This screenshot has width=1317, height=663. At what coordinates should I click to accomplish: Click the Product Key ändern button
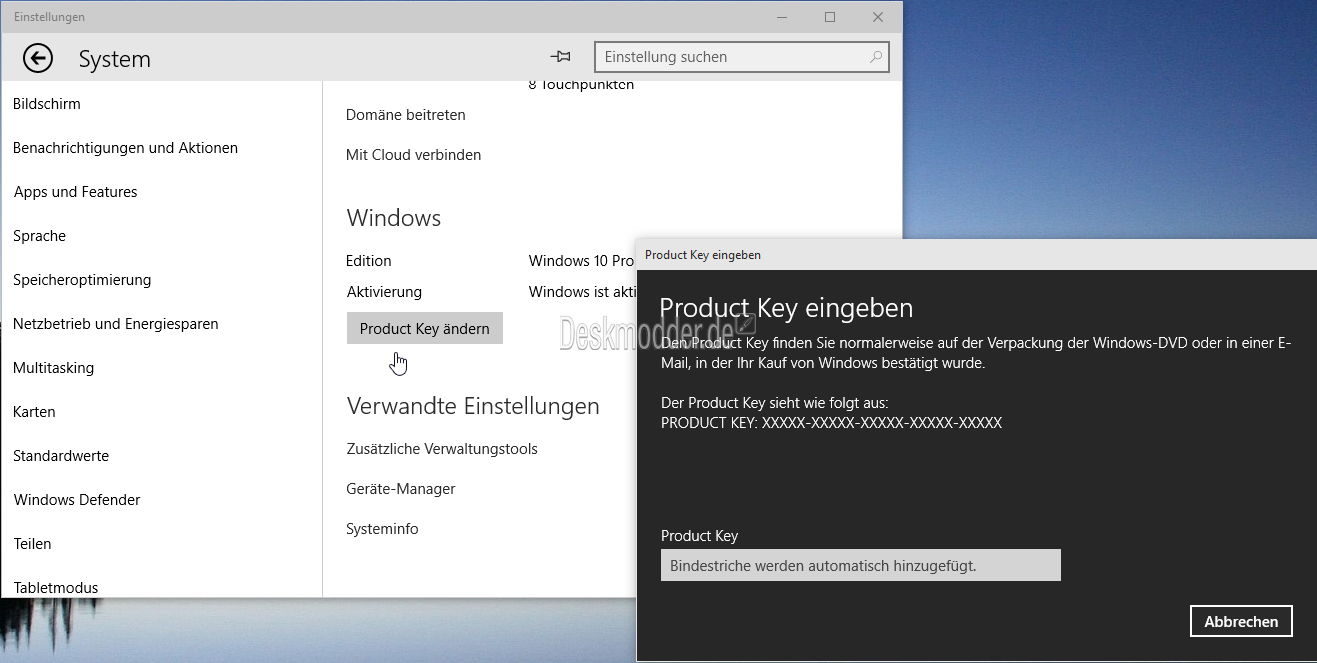point(425,328)
